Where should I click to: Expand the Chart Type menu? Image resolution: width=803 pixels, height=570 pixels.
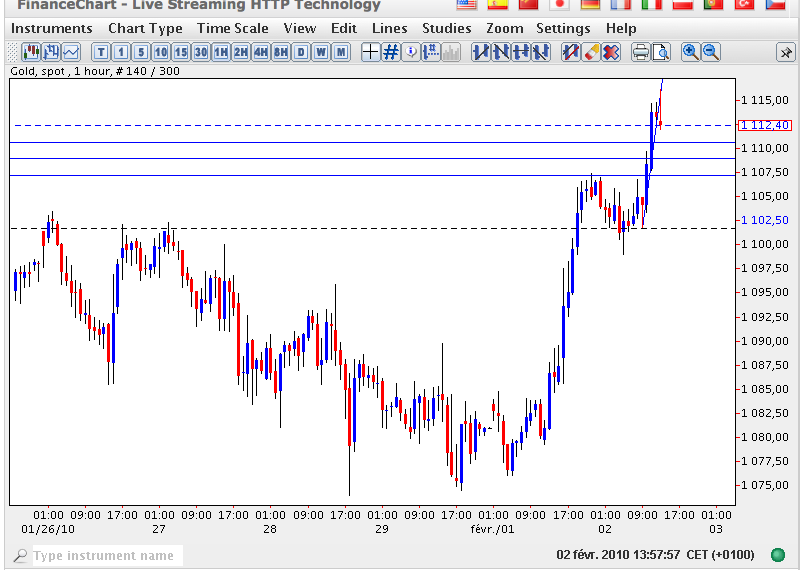[145, 28]
